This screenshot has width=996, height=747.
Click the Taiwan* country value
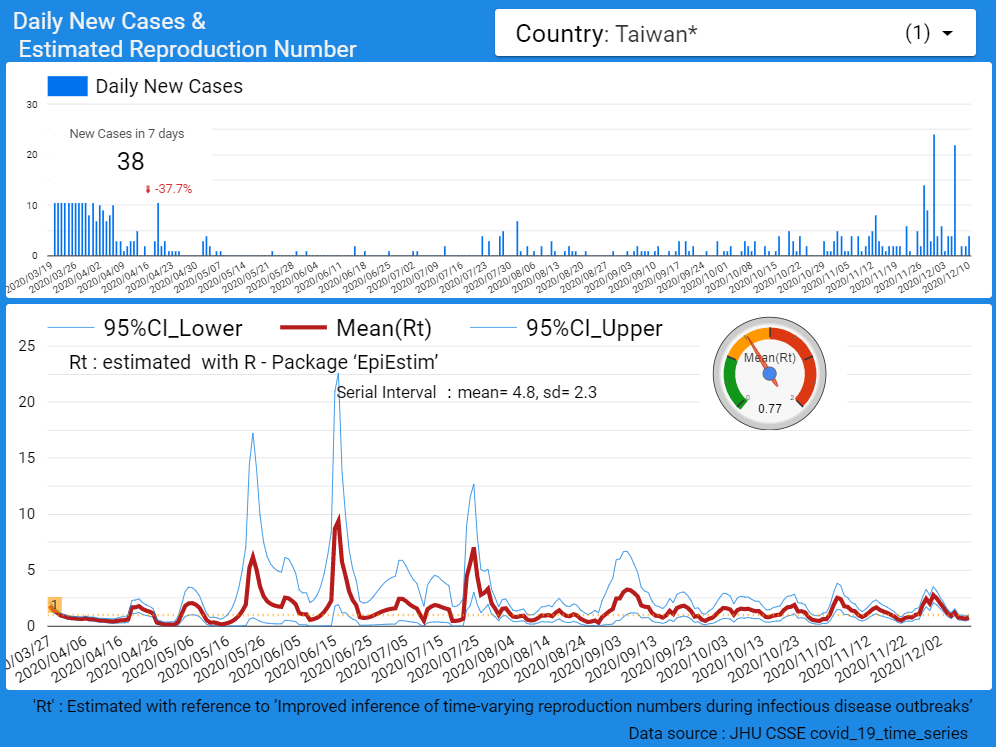(x=656, y=34)
